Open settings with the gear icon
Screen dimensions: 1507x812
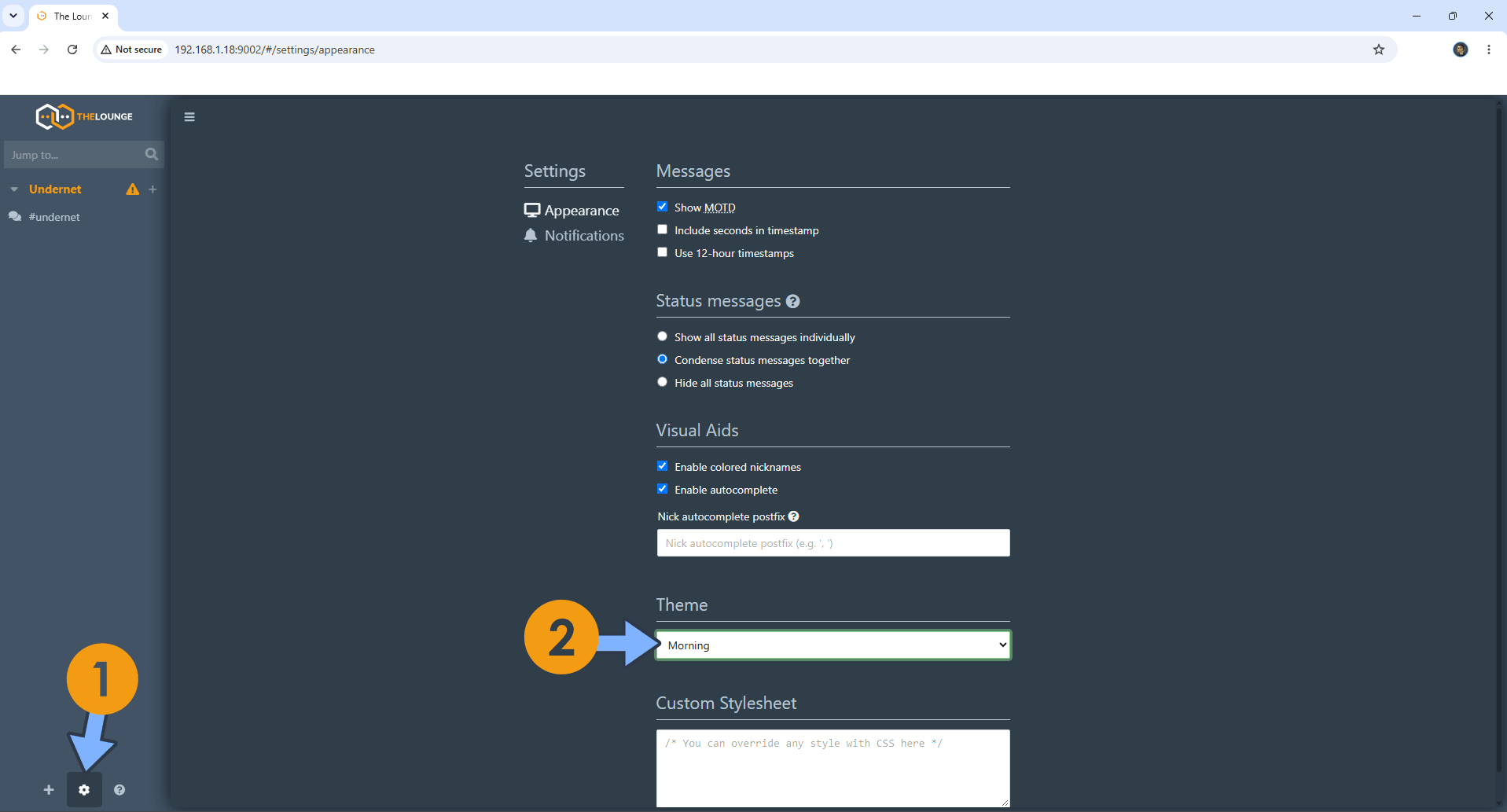pyautogui.click(x=84, y=790)
